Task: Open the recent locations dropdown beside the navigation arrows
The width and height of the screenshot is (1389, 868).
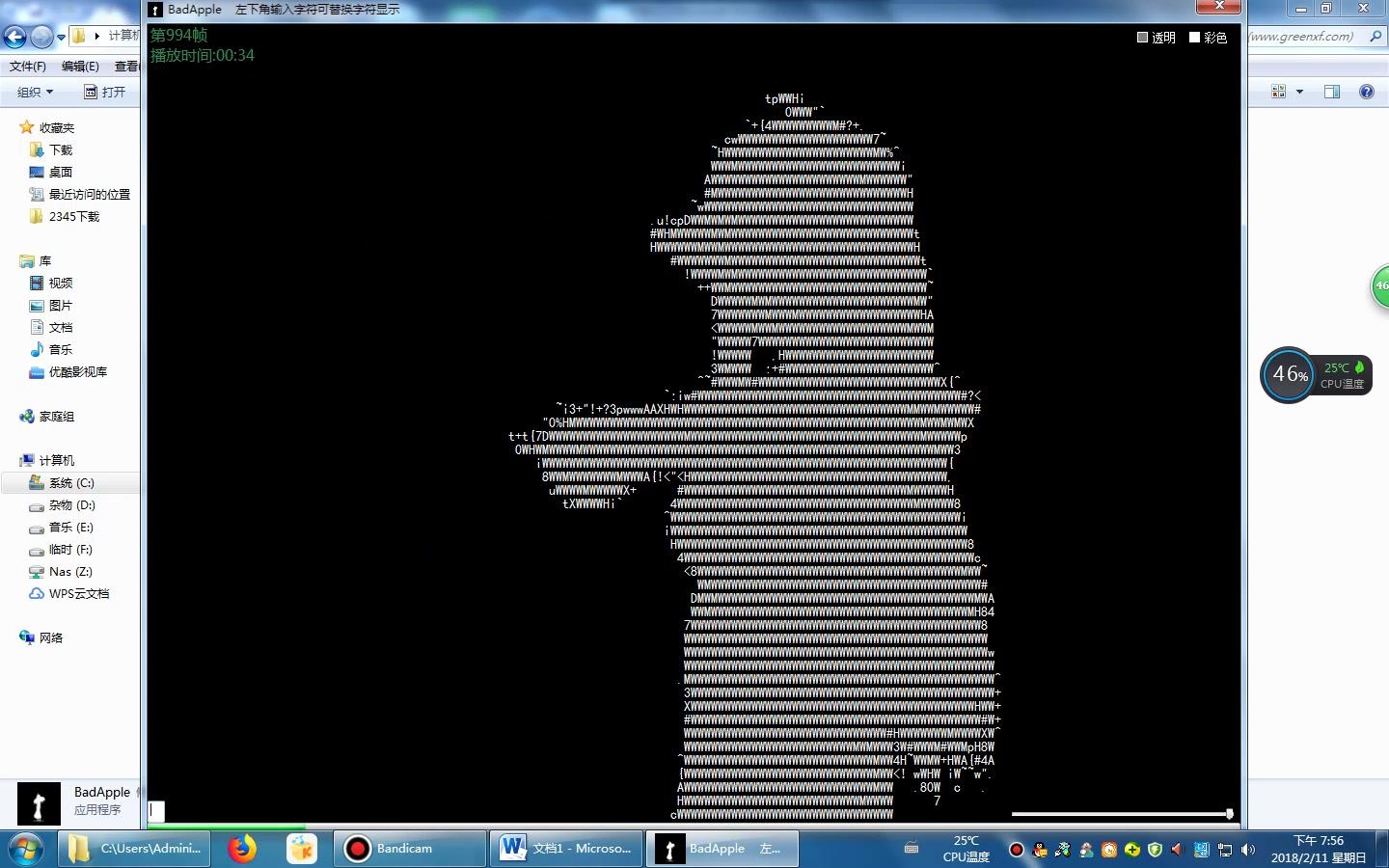Action: coord(61,38)
